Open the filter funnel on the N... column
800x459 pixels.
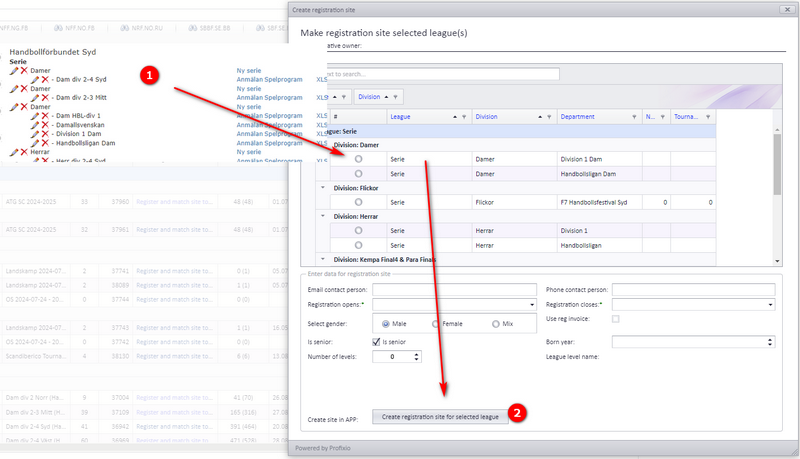[662, 117]
